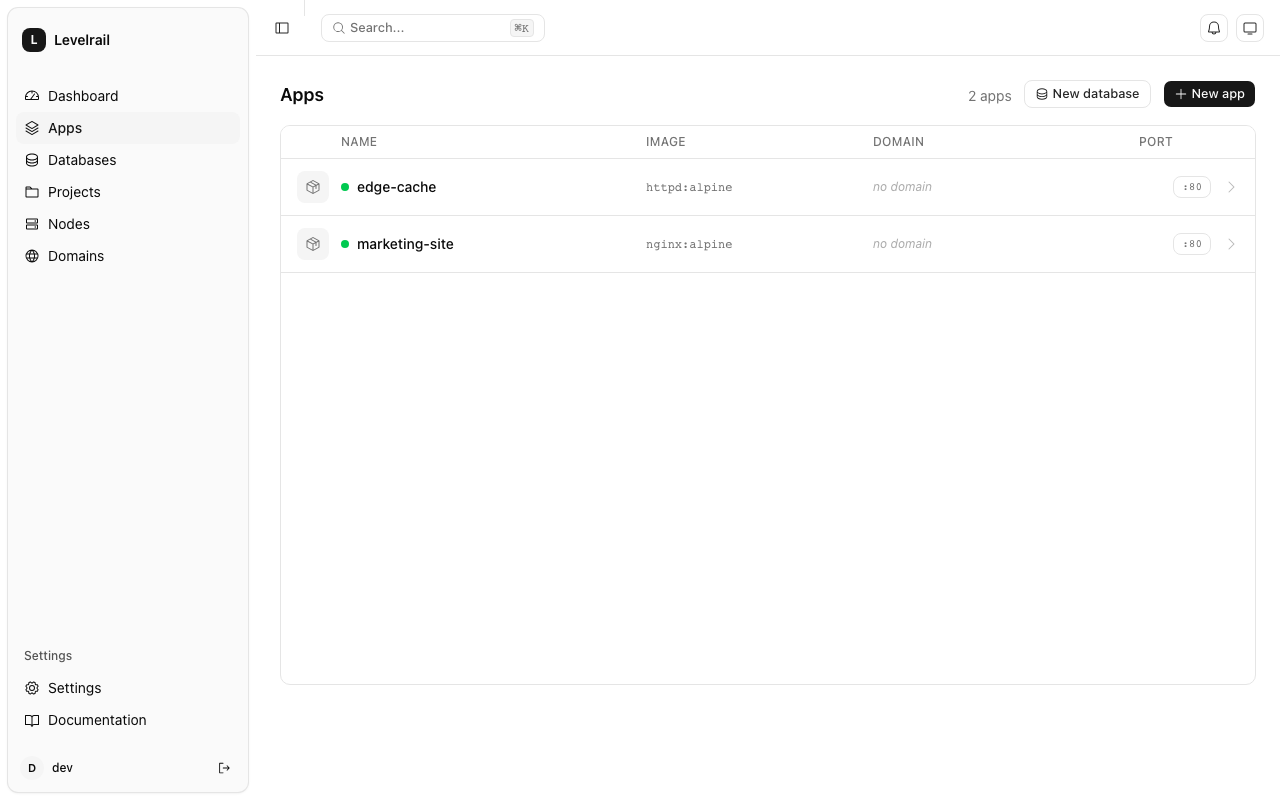Click the PORT column header
Screen dimensions: 1280x800
click(1156, 142)
